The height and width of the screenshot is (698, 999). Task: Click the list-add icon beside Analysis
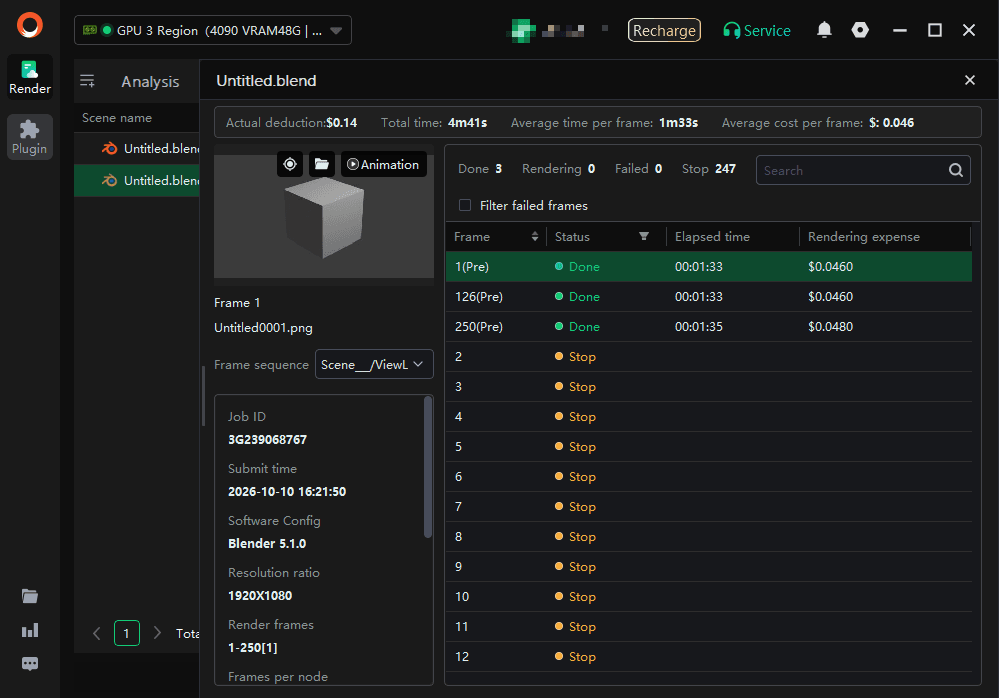point(87,81)
